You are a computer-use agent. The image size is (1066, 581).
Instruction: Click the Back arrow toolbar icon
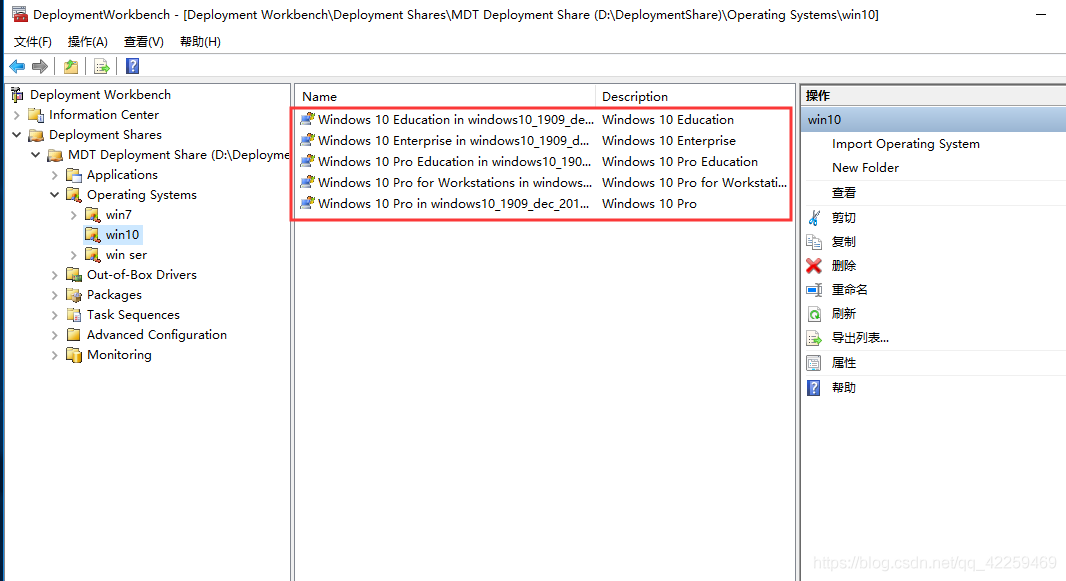(17, 66)
